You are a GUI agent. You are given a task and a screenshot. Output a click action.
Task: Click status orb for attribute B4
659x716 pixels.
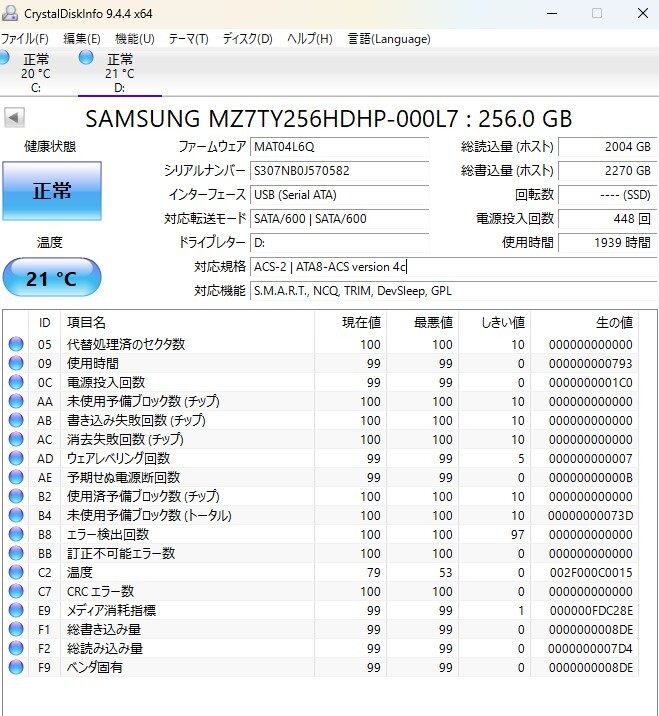click(16, 515)
